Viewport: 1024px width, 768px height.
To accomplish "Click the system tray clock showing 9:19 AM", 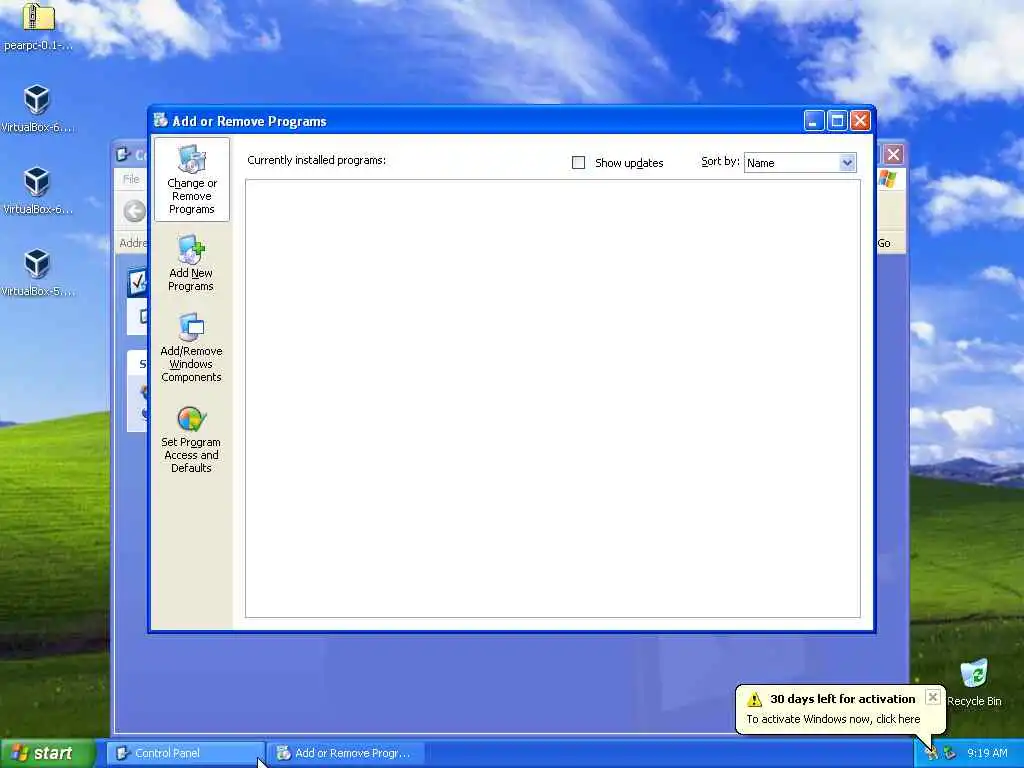I will pos(987,753).
